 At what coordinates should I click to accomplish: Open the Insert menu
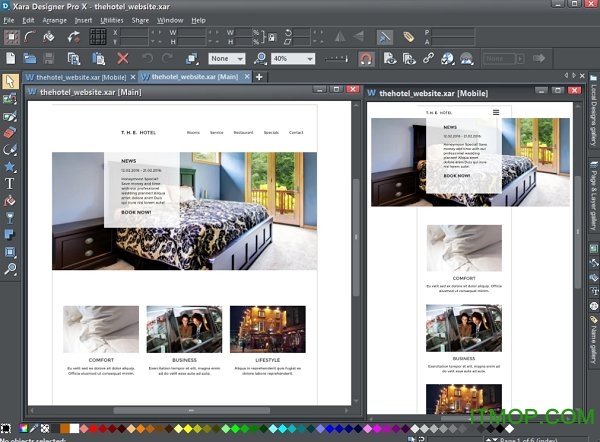click(x=83, y=20)
